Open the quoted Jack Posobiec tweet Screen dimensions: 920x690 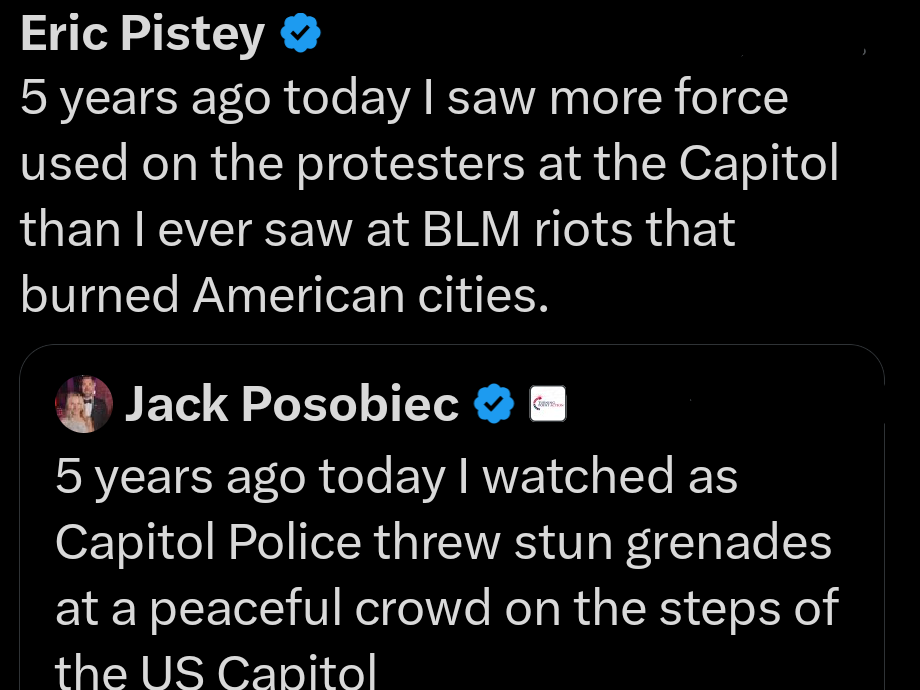[x=450, y=520]
